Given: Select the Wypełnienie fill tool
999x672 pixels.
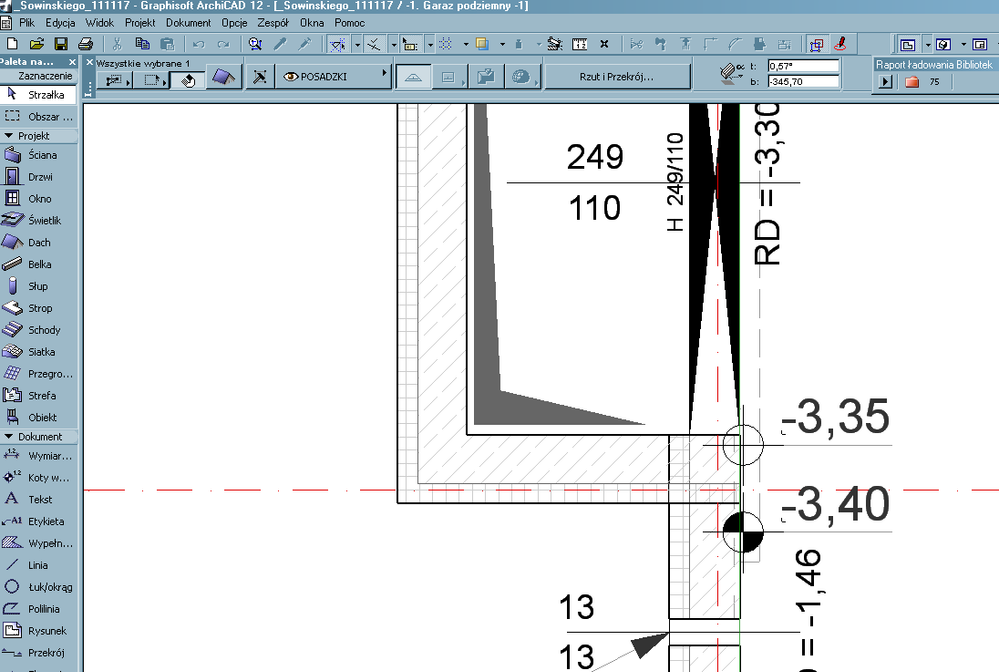Looking at the screenshot, I should 38,543.
